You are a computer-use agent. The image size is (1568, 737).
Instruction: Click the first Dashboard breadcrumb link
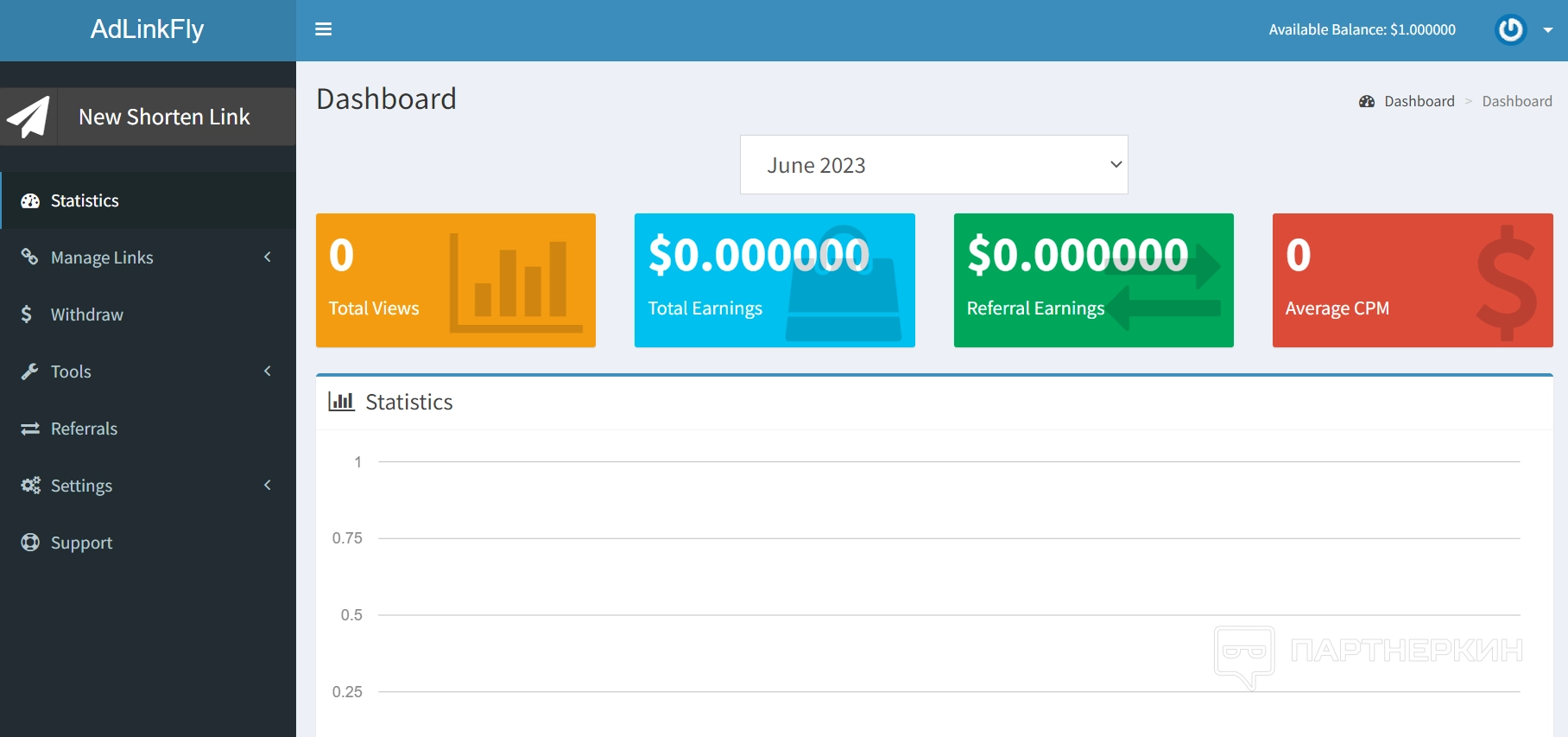tap(1419, 101)
